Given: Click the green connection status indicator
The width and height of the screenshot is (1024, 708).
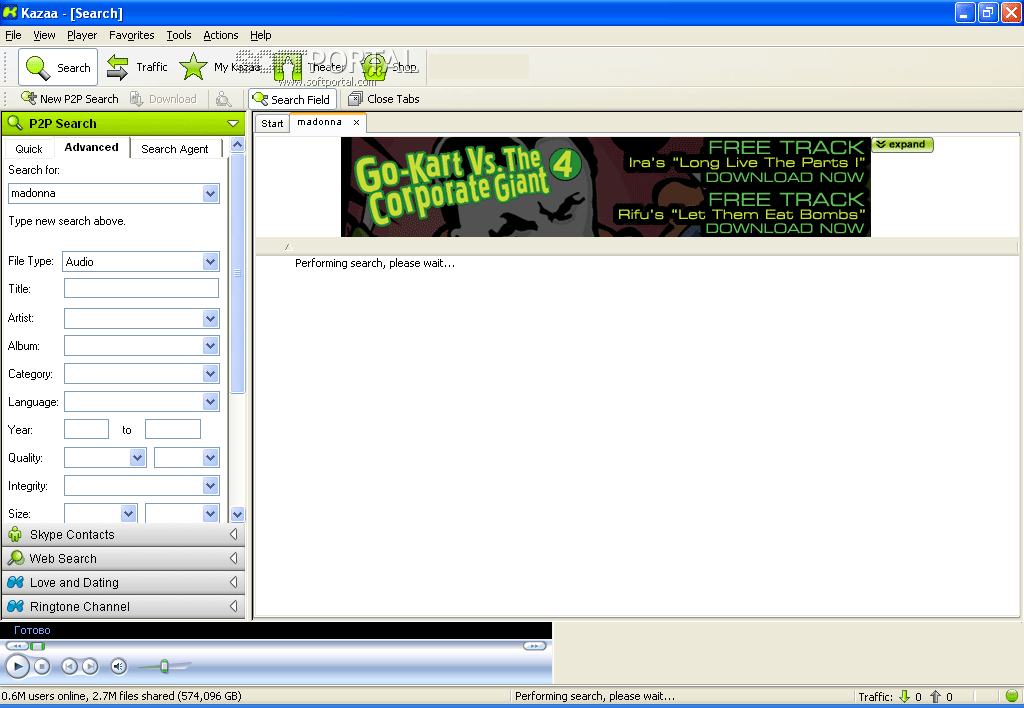Looking at the screenshot, I should pos(1012,696).
